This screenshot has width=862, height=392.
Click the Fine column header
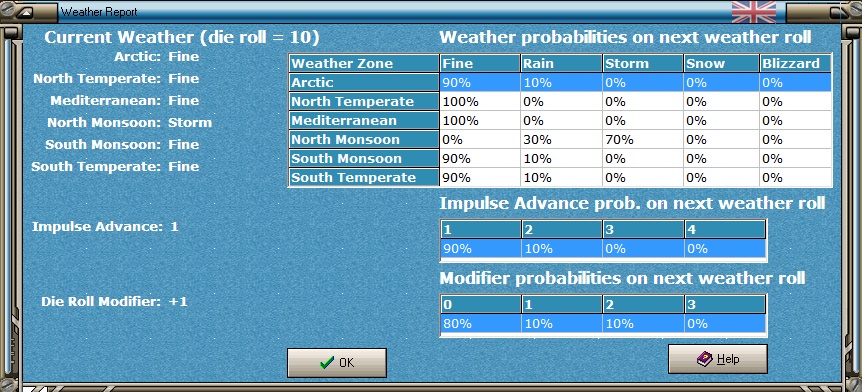[480, 63]
